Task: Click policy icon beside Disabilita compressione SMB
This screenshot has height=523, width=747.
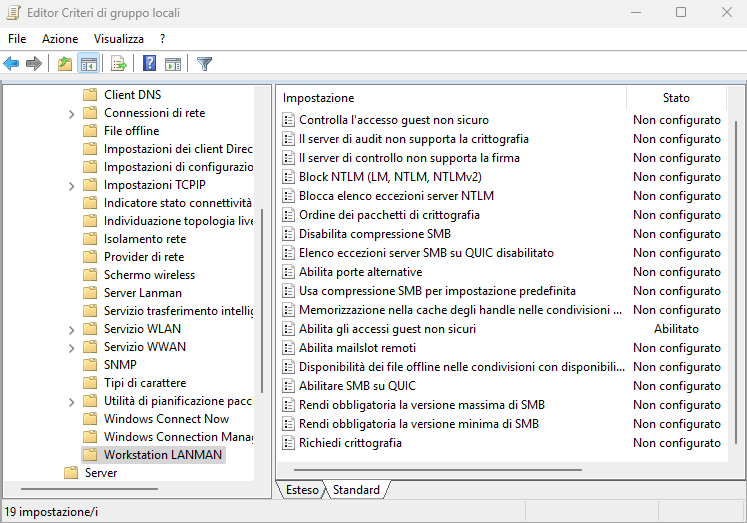Action: [x=288, y=234]
